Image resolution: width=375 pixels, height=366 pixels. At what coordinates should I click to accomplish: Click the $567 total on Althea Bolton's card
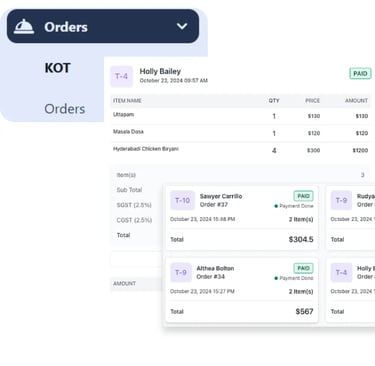point(304,311)
